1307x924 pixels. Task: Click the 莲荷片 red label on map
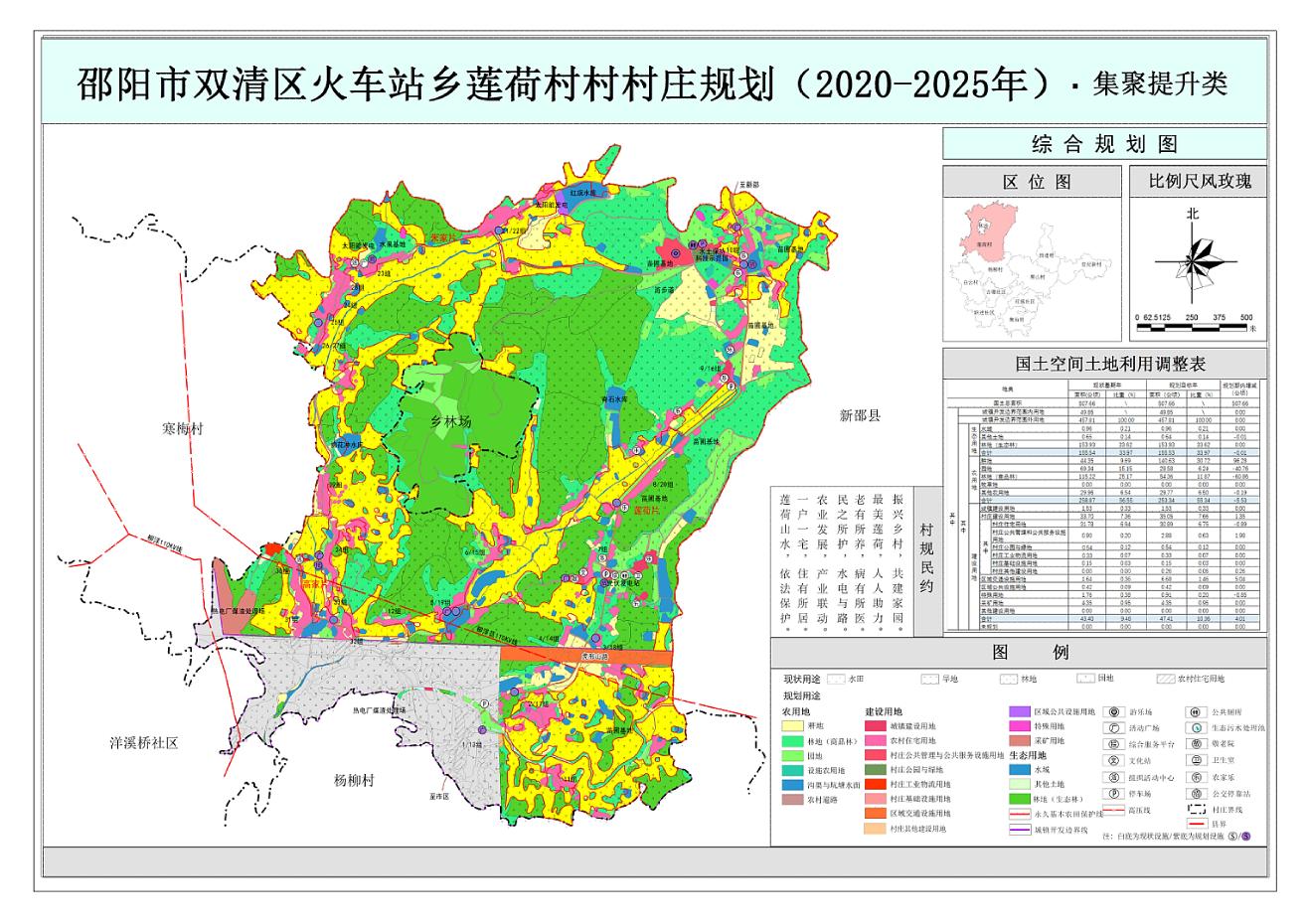click(647, 509)
